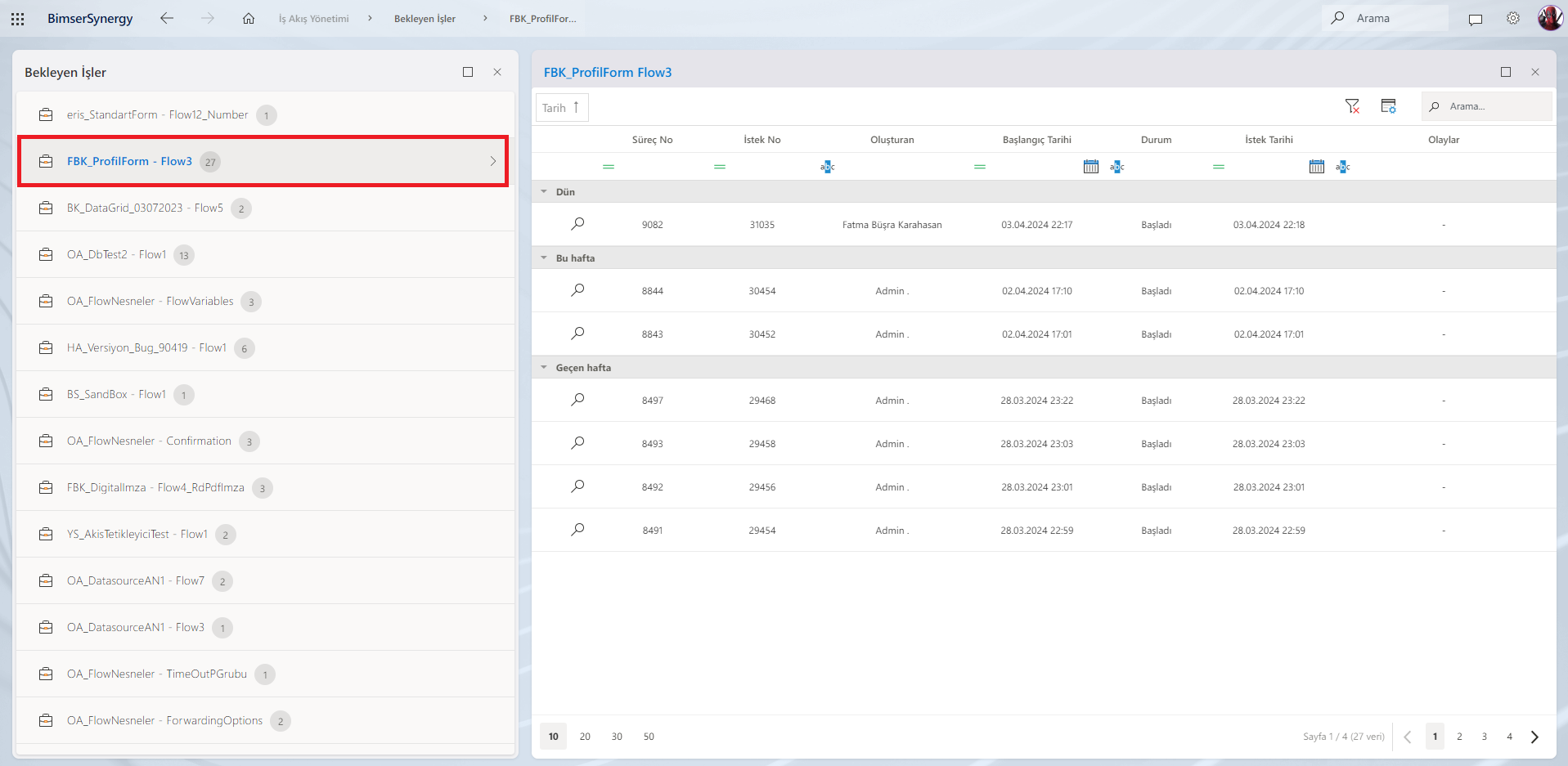Image resolution: width=1568 pixels, height=766 pixels.
Task: Open the app launcher grid icon
Action: [x=17, y=18]
